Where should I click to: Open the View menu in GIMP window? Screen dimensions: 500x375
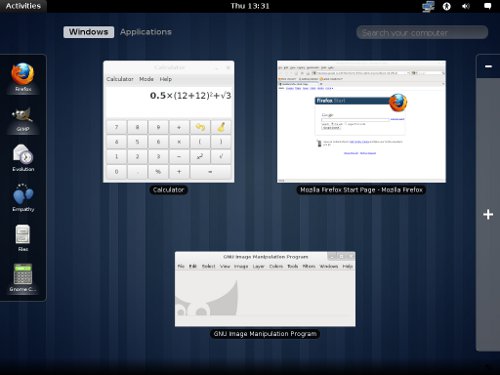[x=225, y=266]
